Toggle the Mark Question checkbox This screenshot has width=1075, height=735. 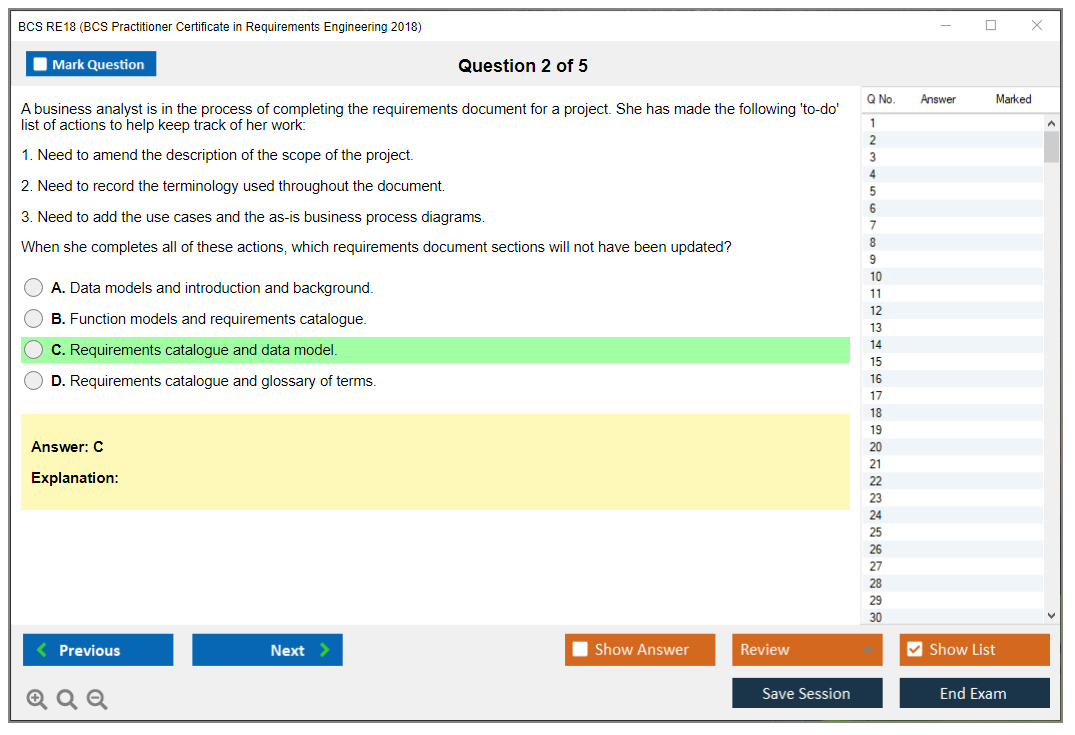40,64
